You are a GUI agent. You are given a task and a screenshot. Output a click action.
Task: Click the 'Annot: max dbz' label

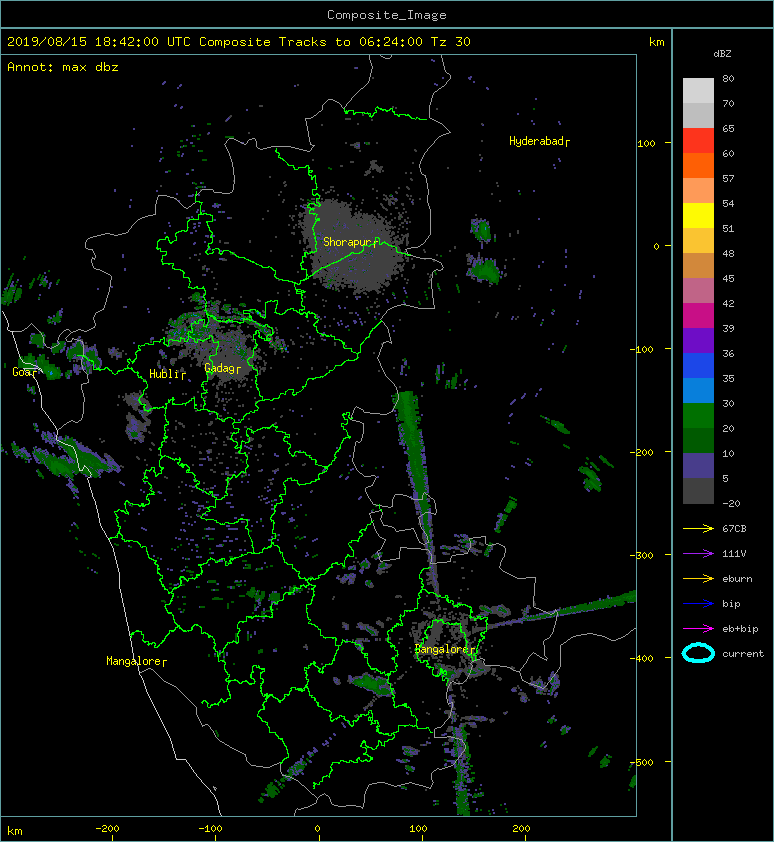pyautogui.click(x=63, y=67)
